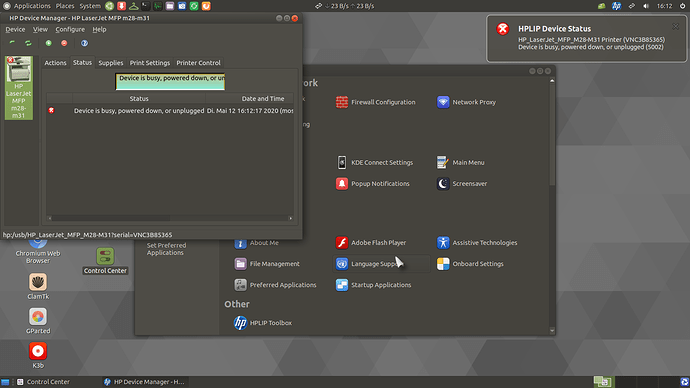Viewport: 690px width, 388px height.
Task: Open Assistive Technologies settings
Action: click(x=477, y=242)
